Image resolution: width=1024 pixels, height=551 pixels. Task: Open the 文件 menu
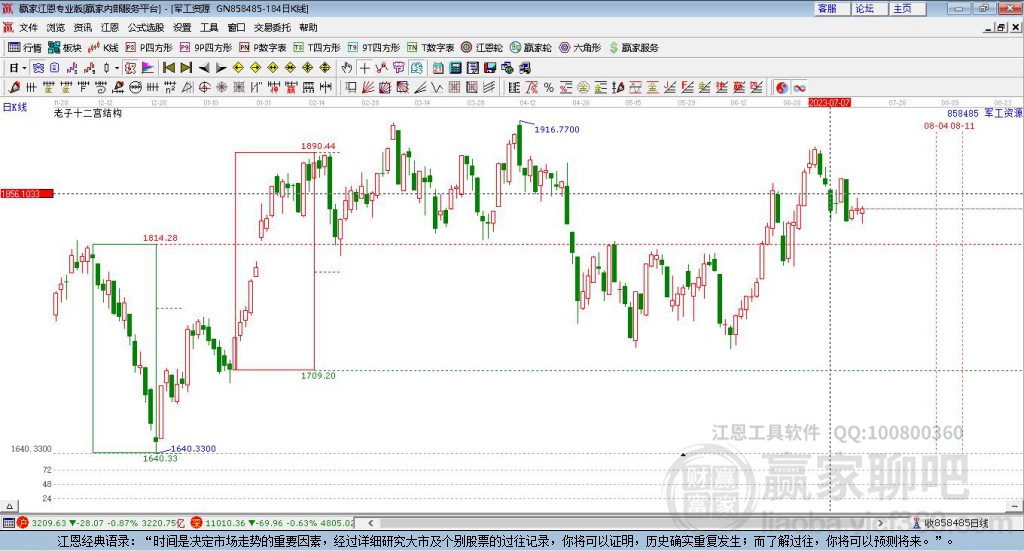point(28,27)
